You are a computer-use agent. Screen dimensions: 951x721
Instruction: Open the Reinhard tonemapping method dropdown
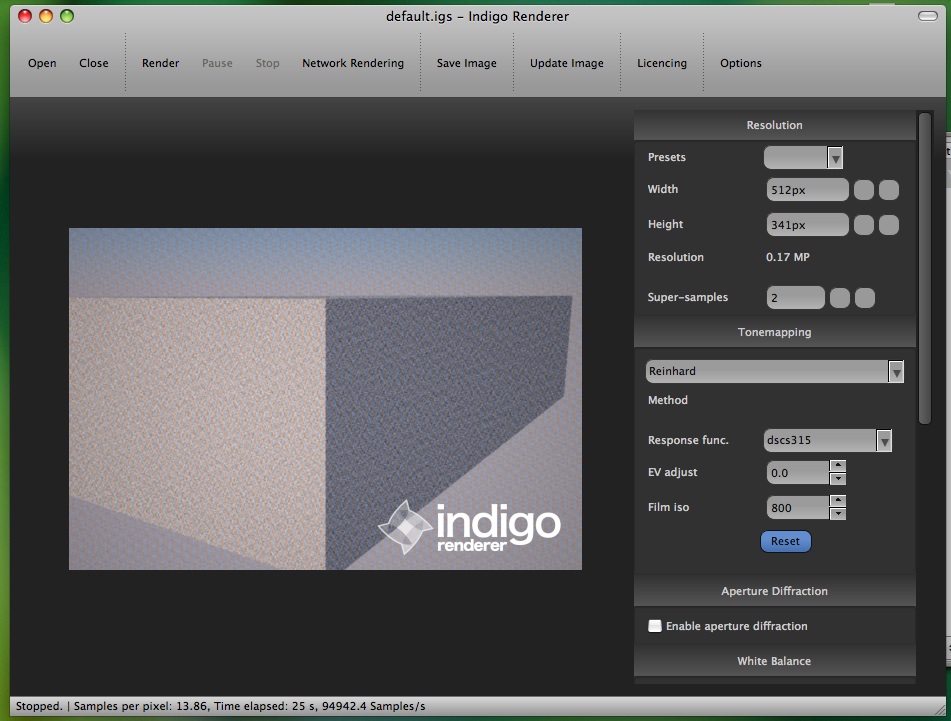tap(775, 371)
